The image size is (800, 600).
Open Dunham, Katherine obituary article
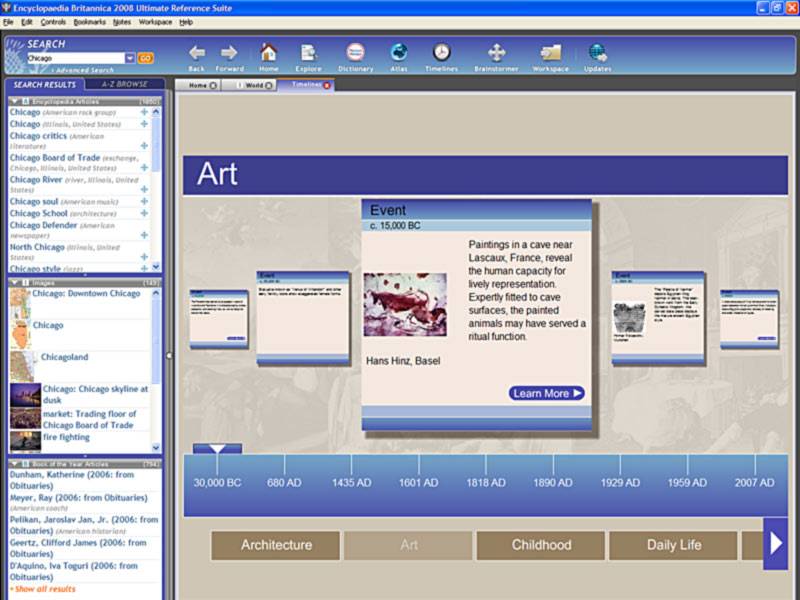[x=72, y=480]
